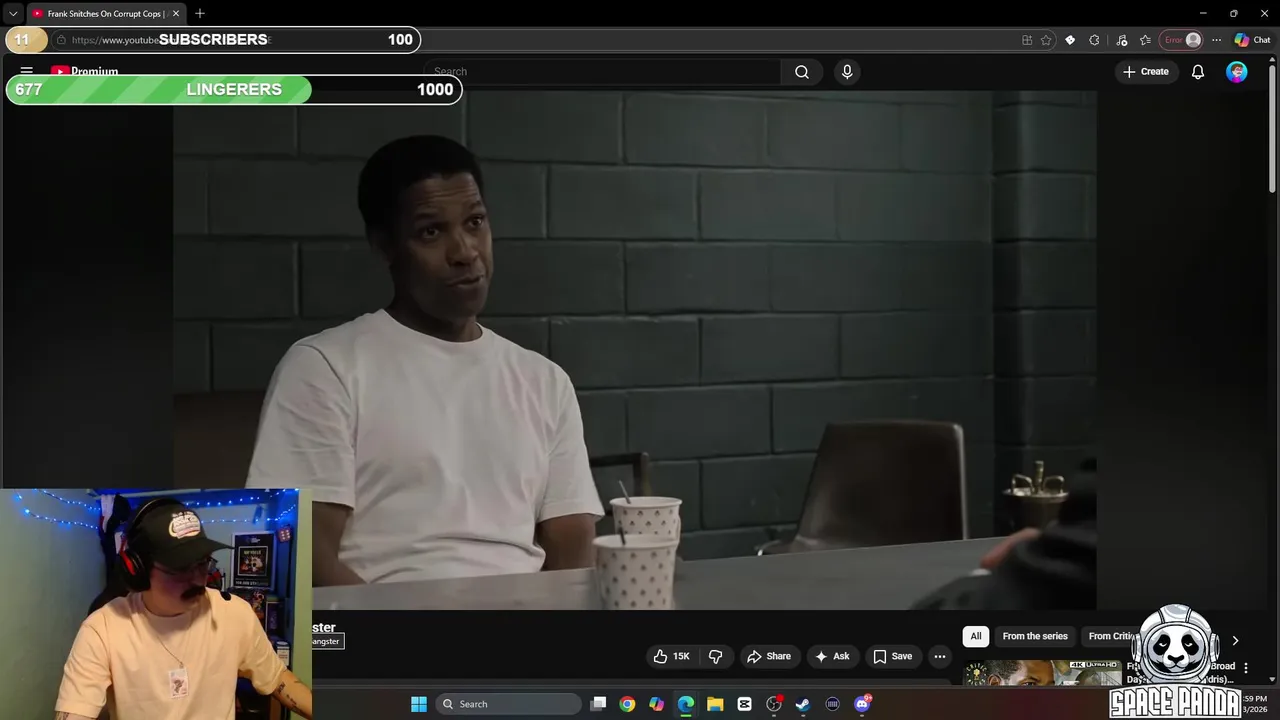Viewport: 1280px width, 720px height.
Task: Open File Explorer from taskbar
Action: (x=715, y=704)
